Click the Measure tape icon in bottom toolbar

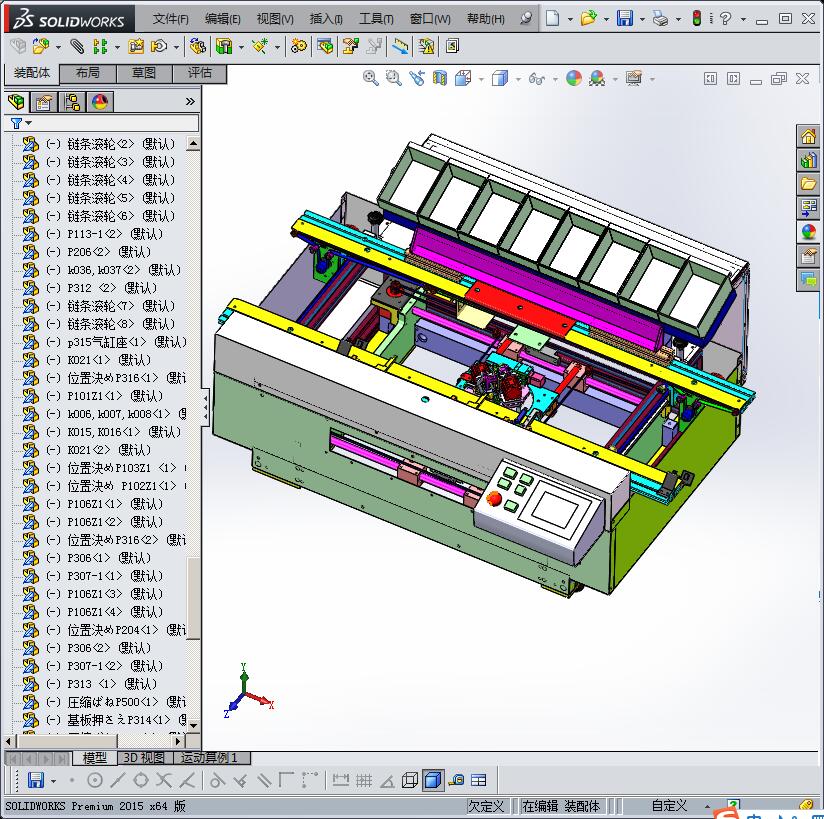[x=456, y=781]
